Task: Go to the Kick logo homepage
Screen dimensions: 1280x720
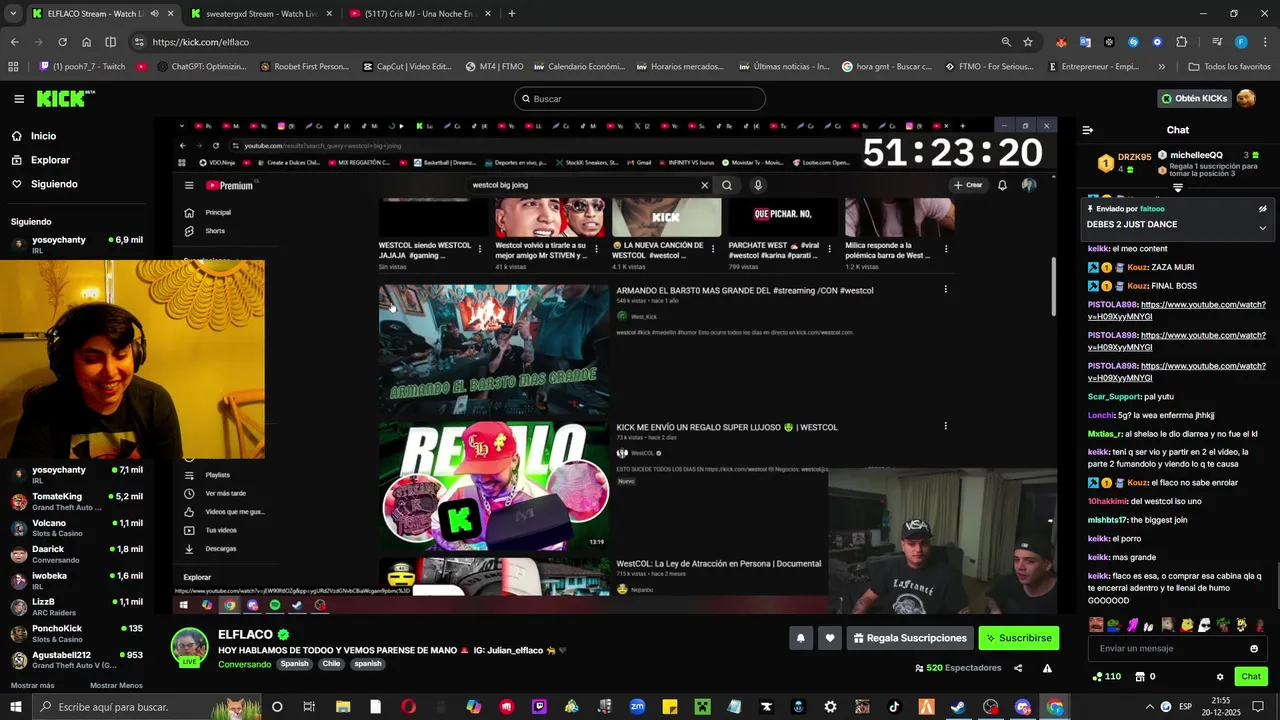Action: point(65,99)
